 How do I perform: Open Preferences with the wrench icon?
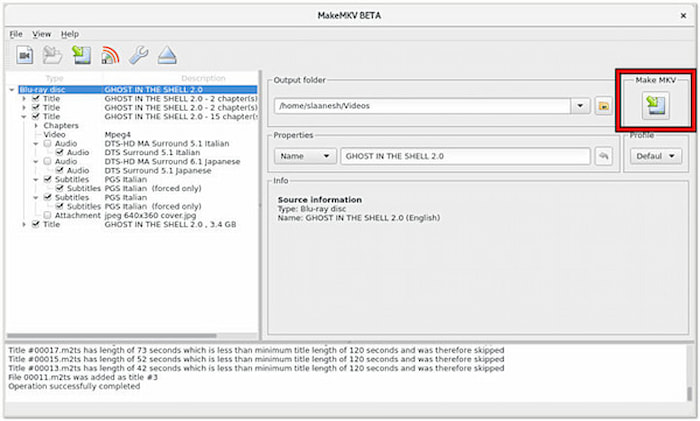click(138, 55)
